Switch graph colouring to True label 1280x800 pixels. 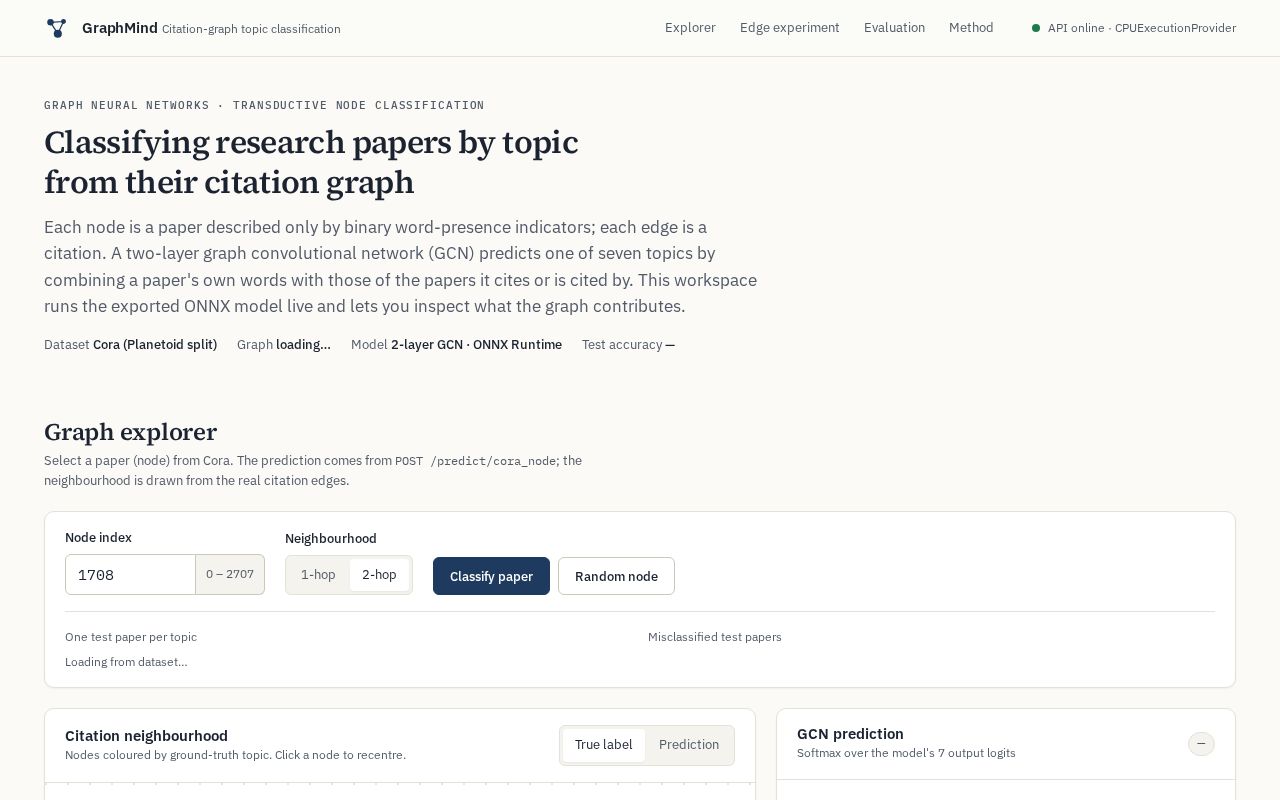pos(604,745)
